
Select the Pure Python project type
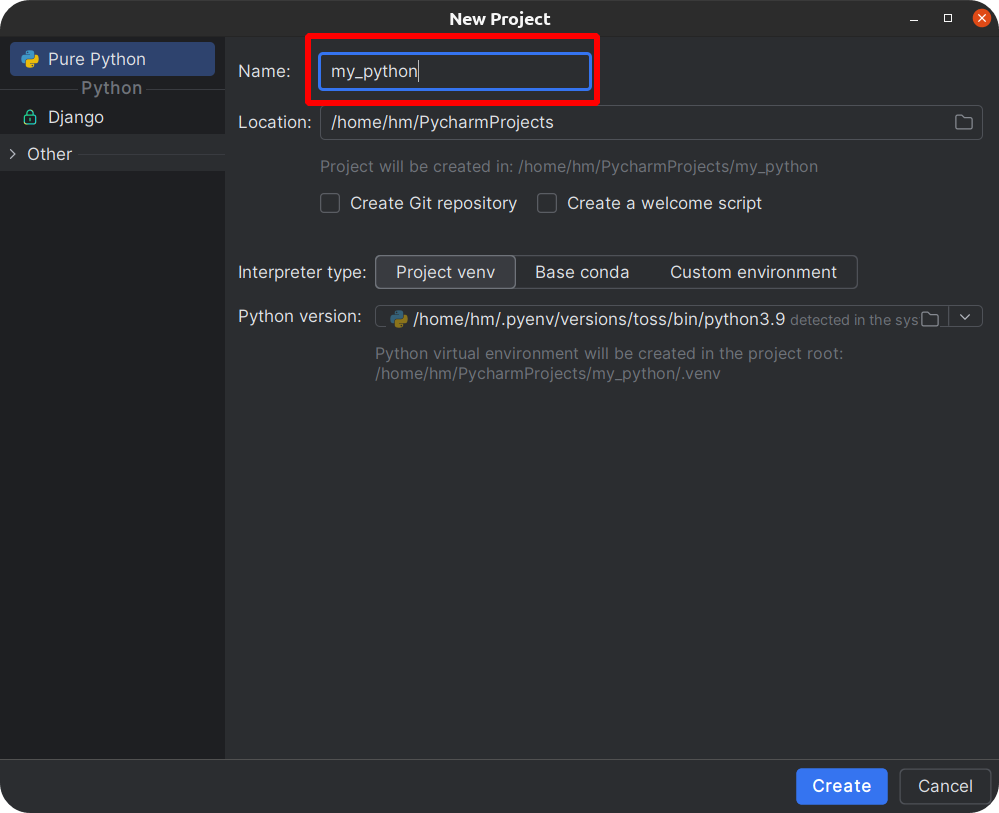pos(112,59)
